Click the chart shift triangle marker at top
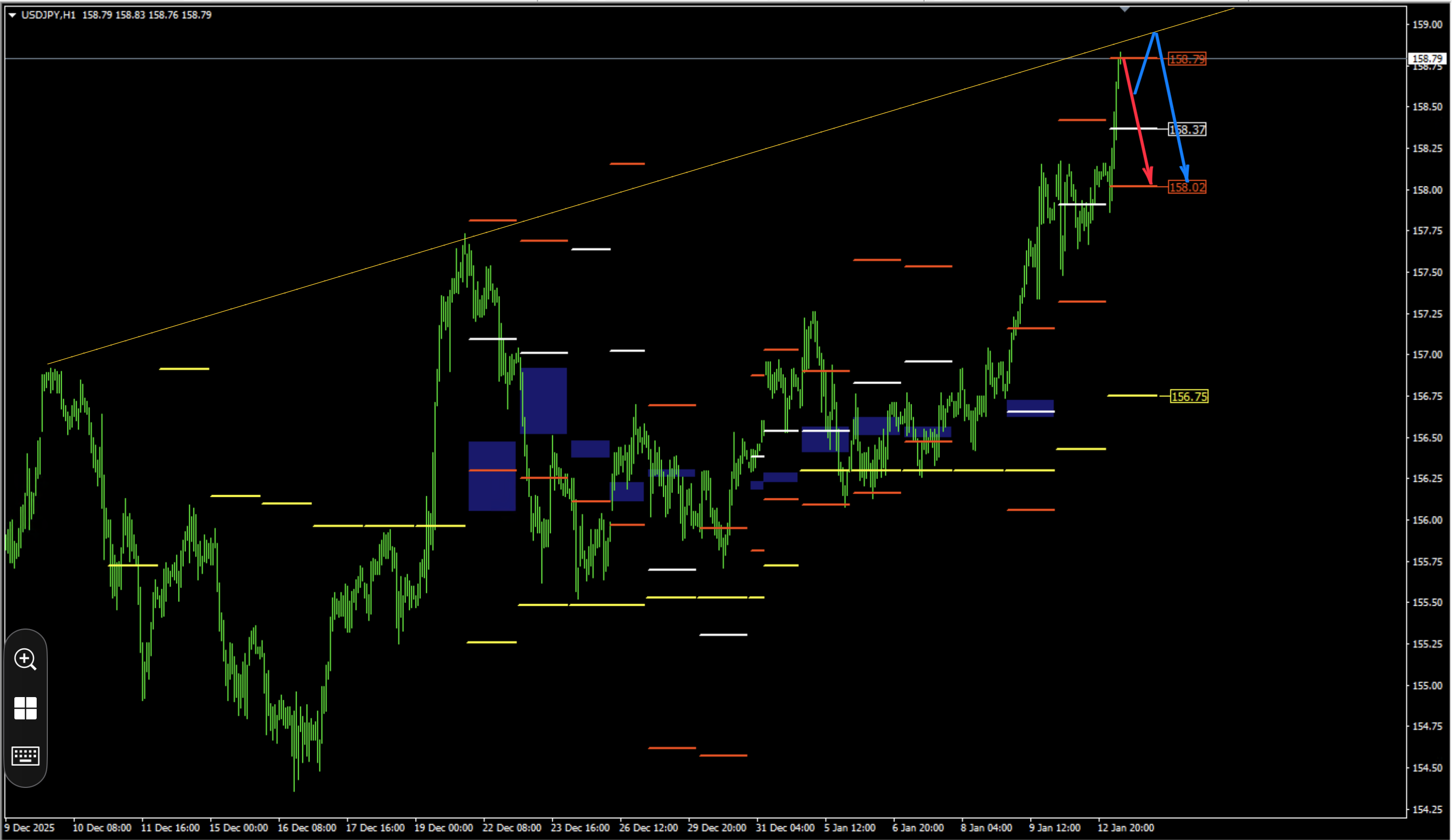Viewport: 1452px width, 840px height. pyautogui.click(x=1125, y=9)
